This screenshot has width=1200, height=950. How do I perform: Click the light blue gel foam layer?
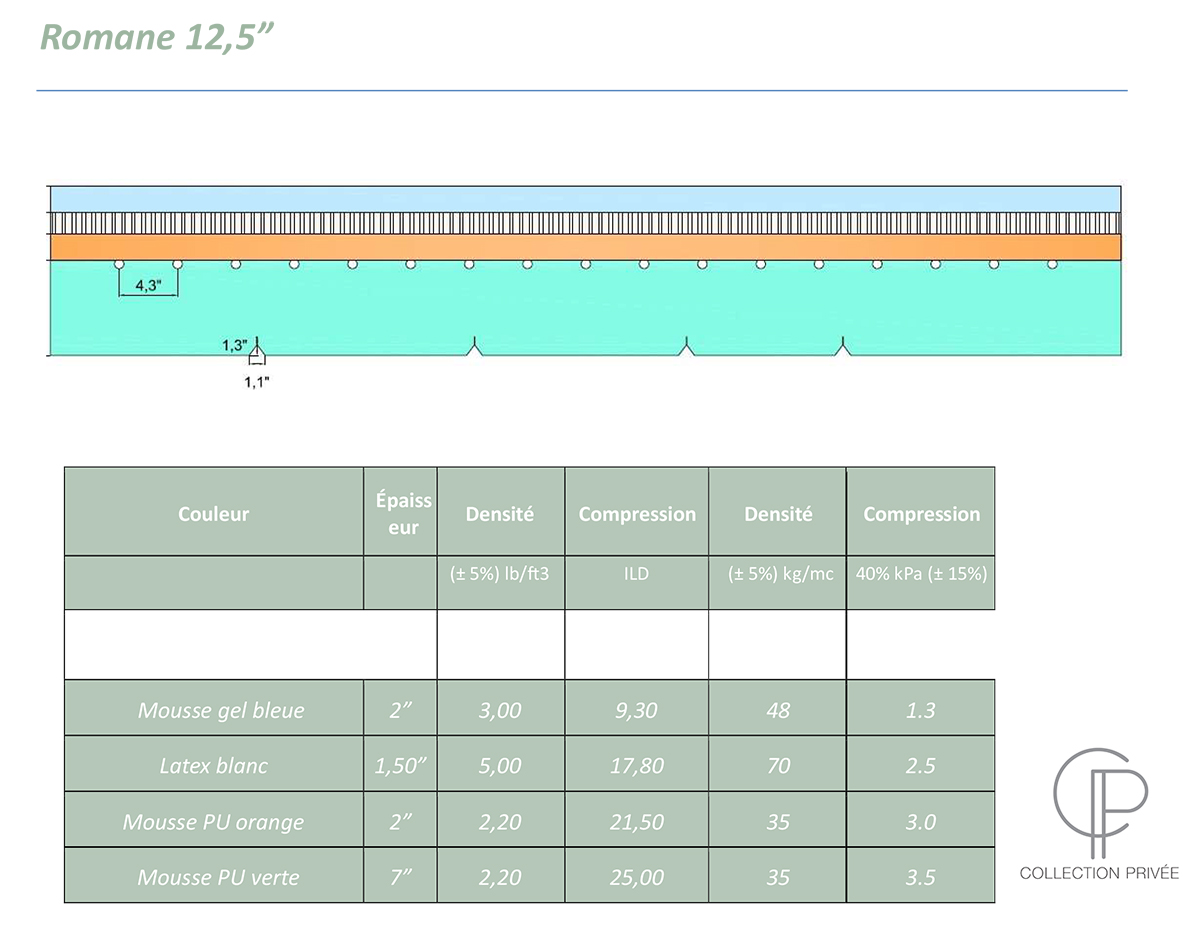(585, 198)
